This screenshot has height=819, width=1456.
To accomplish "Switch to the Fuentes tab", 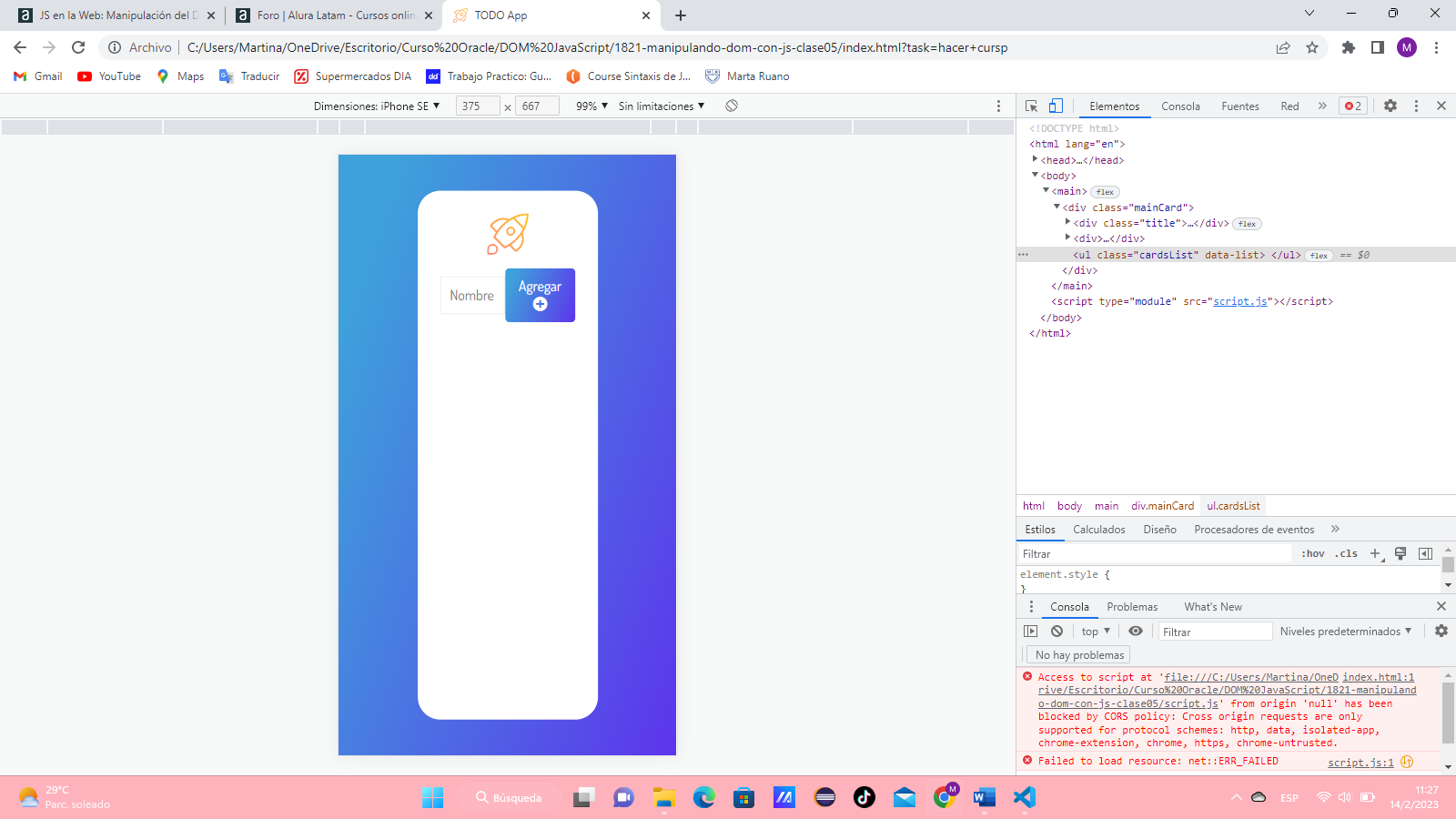I will pyautogui.click(x=1239, y=106).
